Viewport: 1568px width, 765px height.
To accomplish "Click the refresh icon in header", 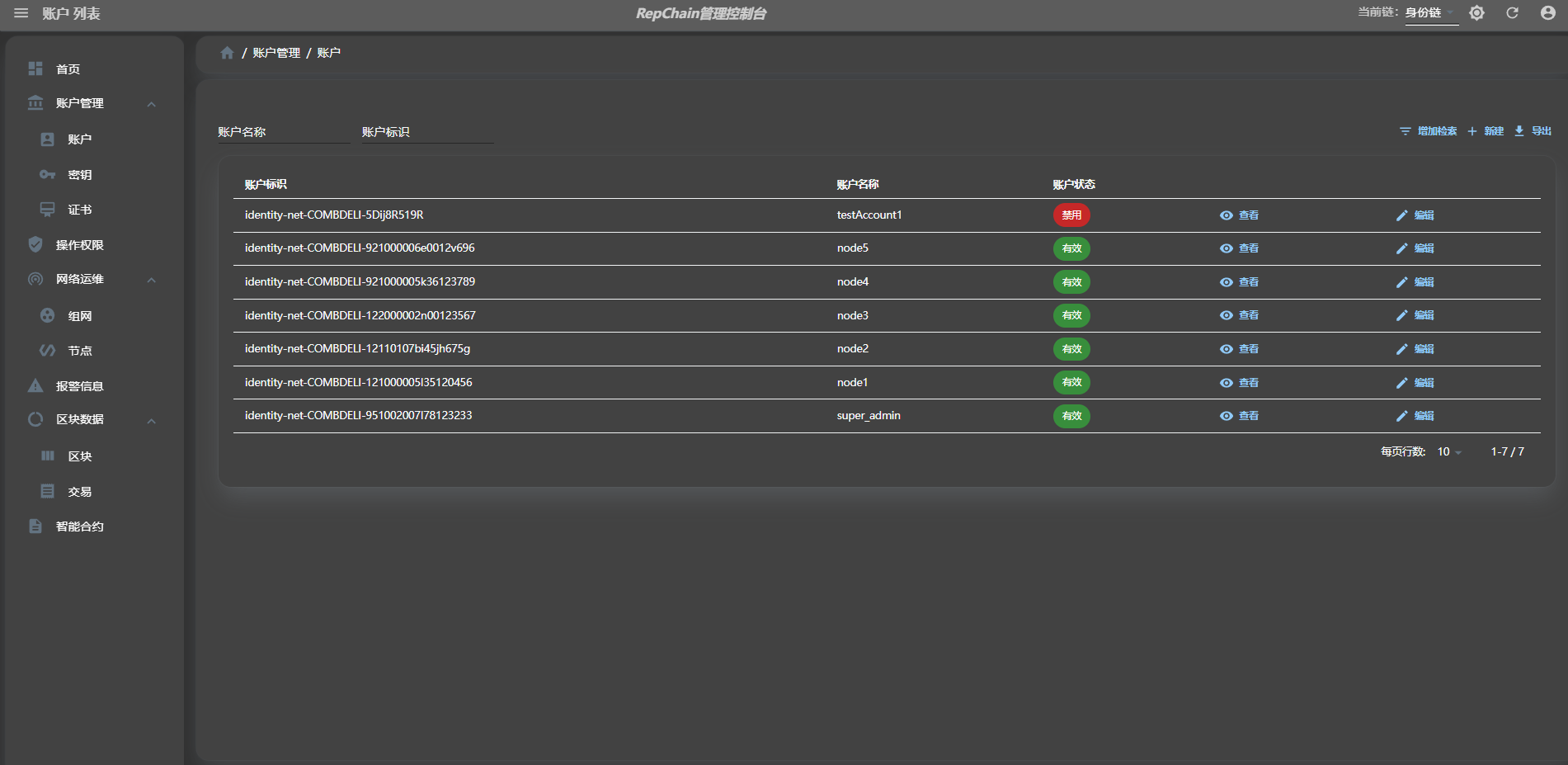I will [x=1512, y=13].
